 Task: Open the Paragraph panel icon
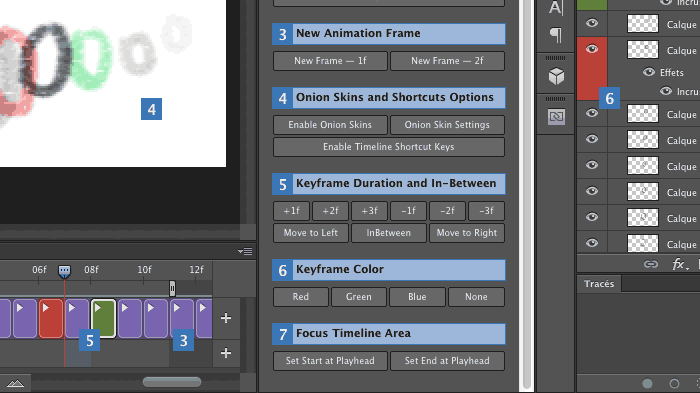click(556, 35)
